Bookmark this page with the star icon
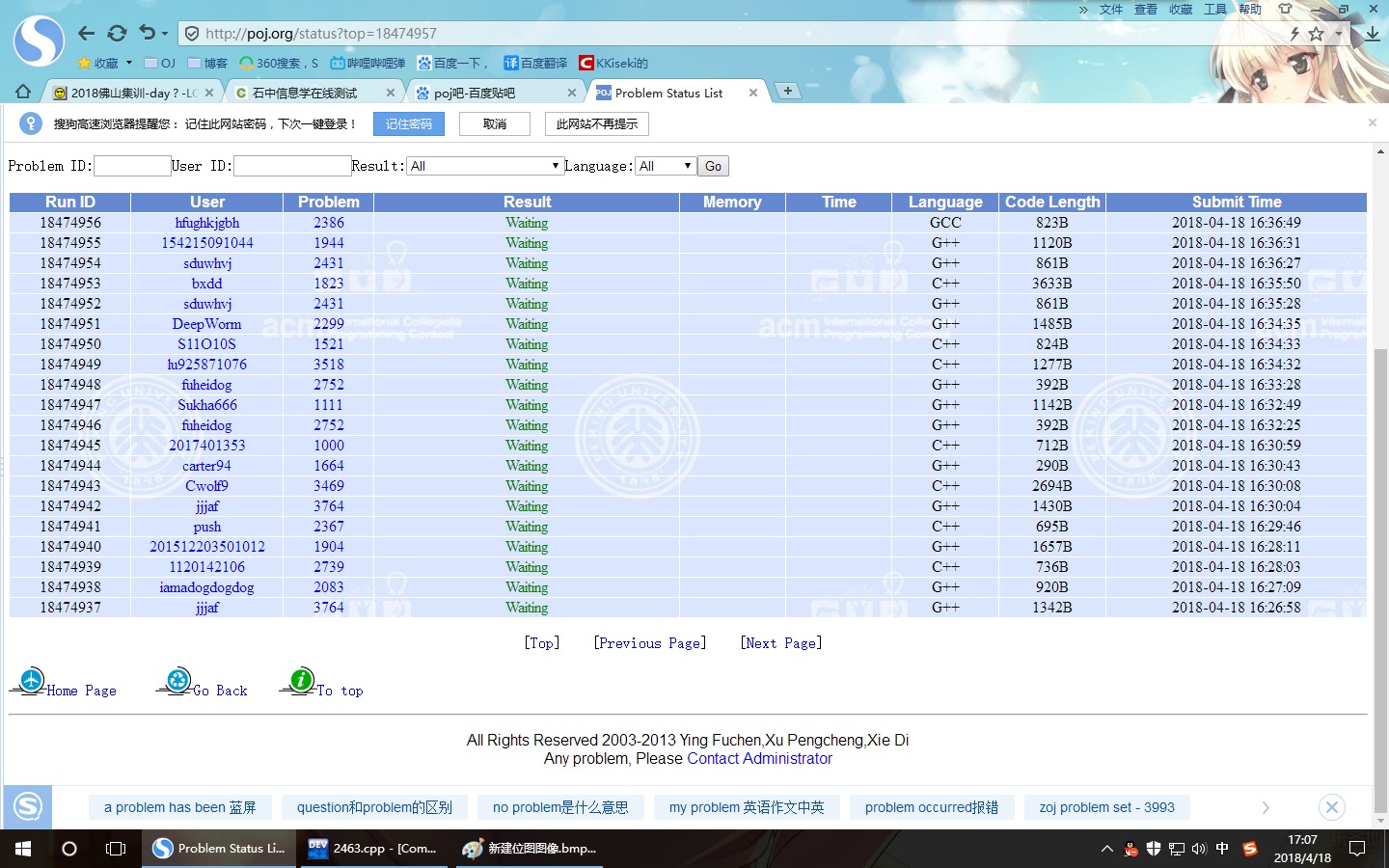The image size is (1389, 868). pos(1316,34)
